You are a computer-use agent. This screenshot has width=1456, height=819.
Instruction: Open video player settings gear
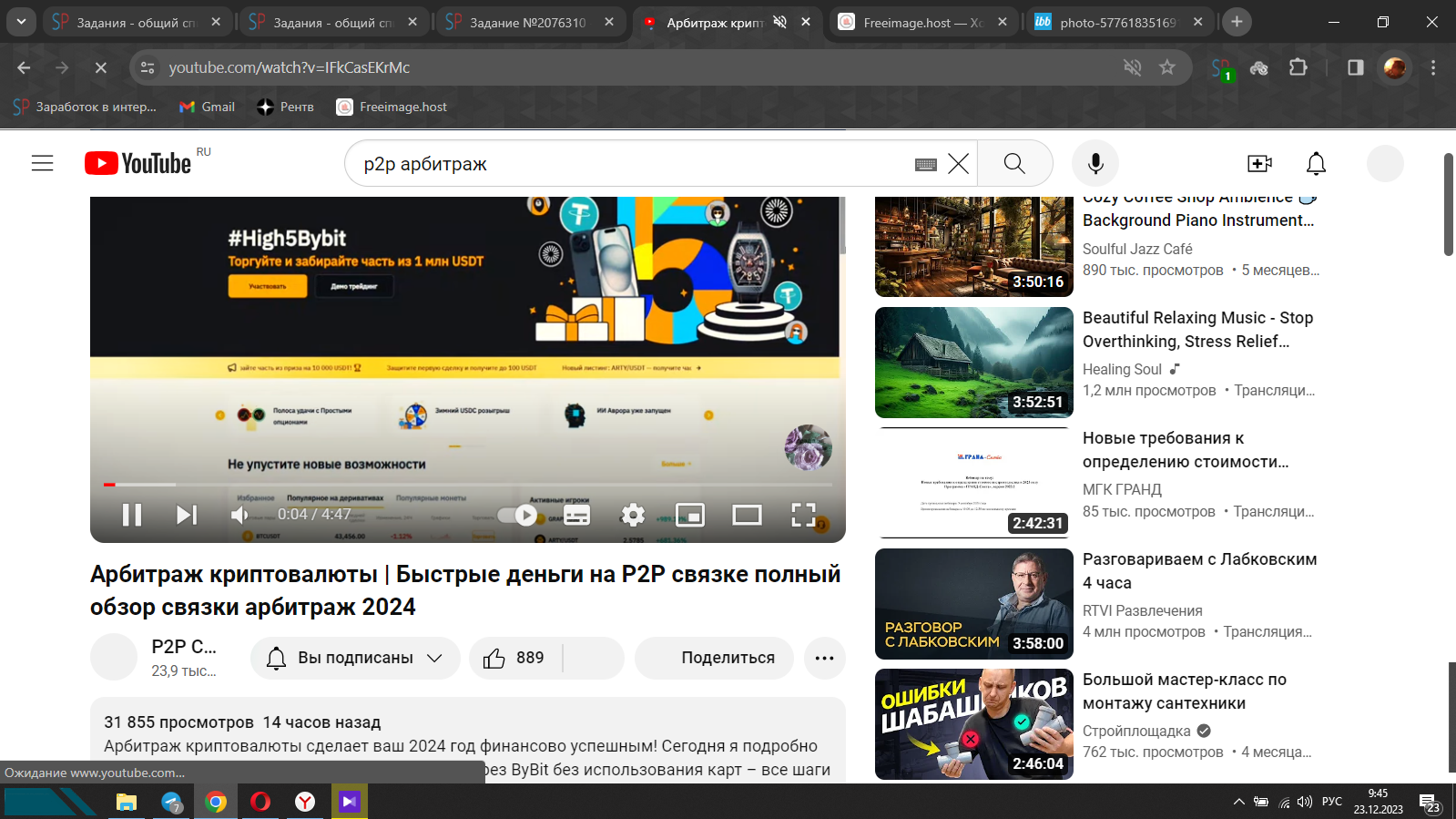point(633,516)
